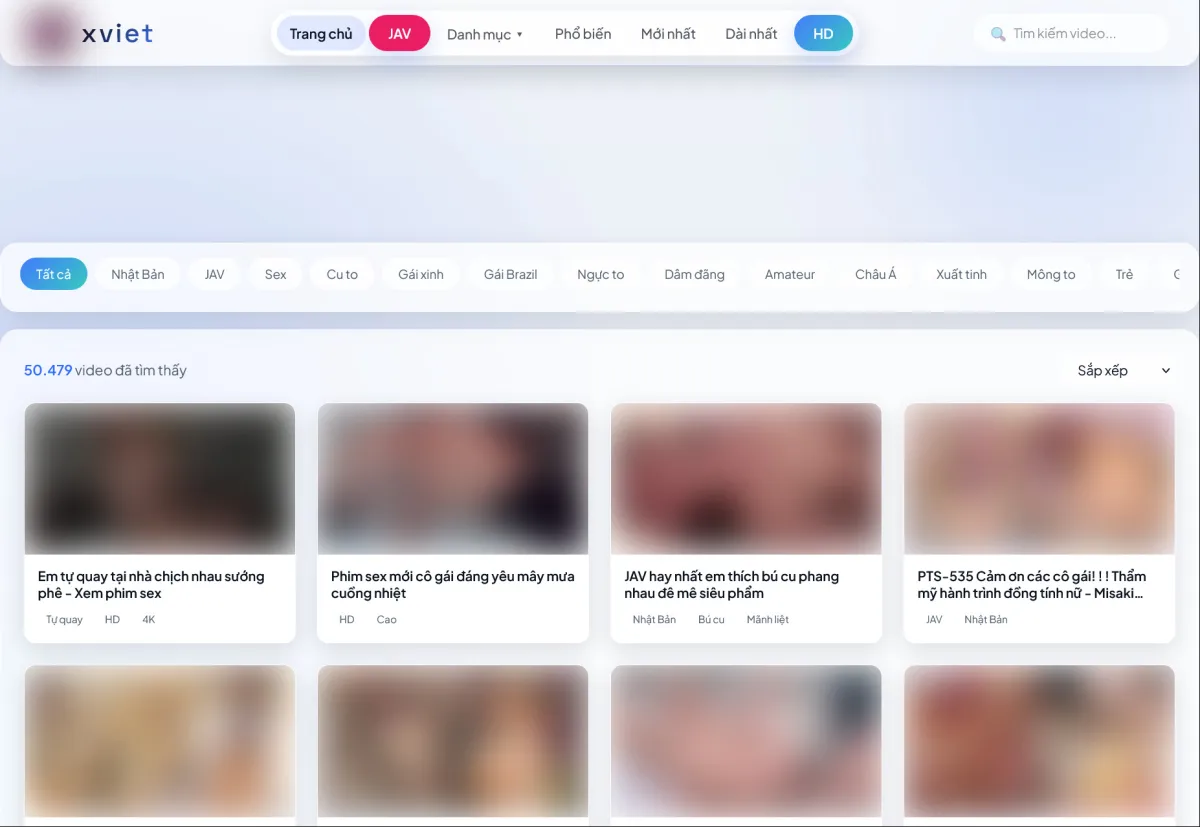Choose the Amateur category chip

[790, 274]
